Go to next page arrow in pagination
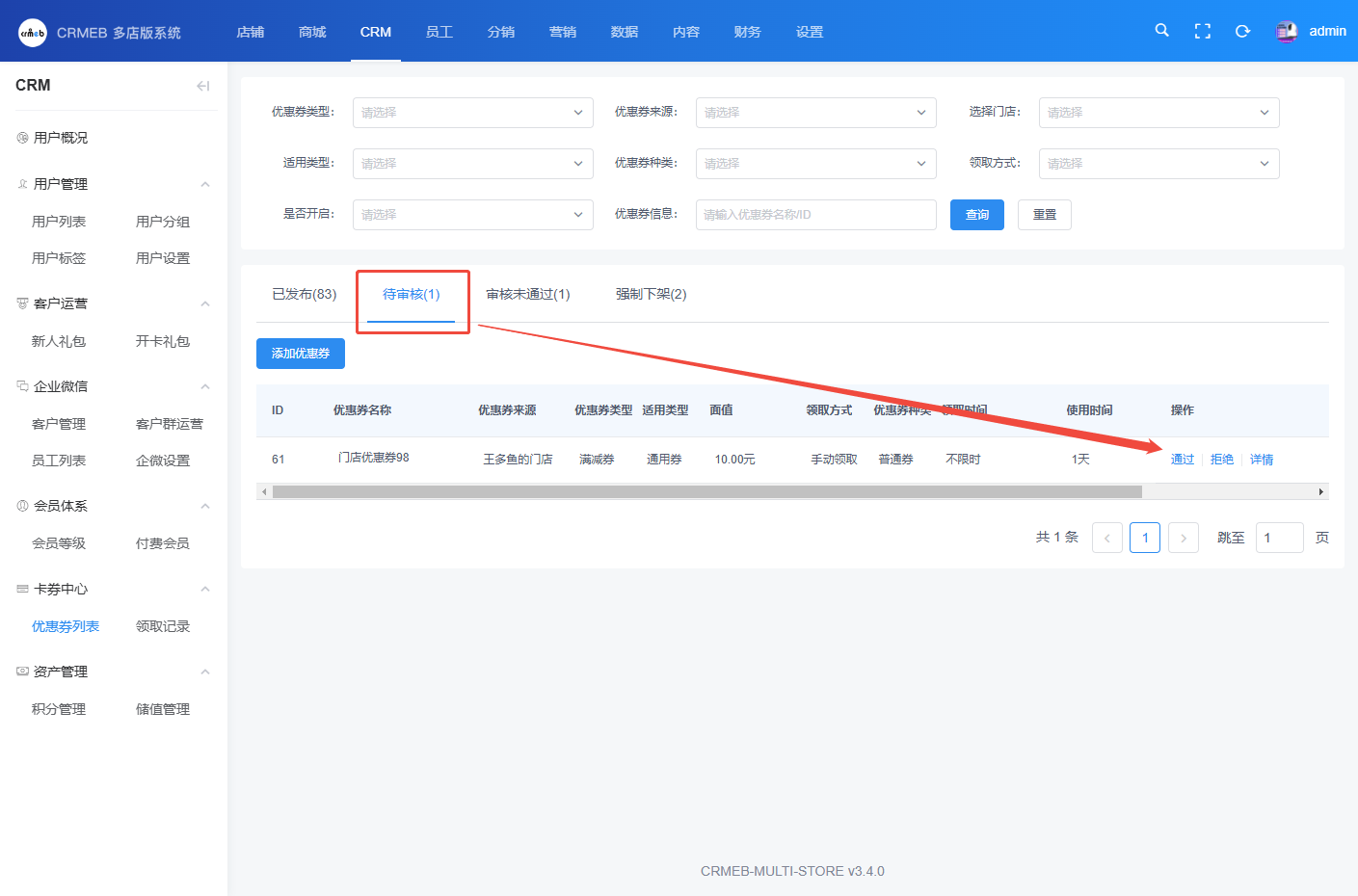The width and height of the screenshot is (1358, 896). [1183, 538]
